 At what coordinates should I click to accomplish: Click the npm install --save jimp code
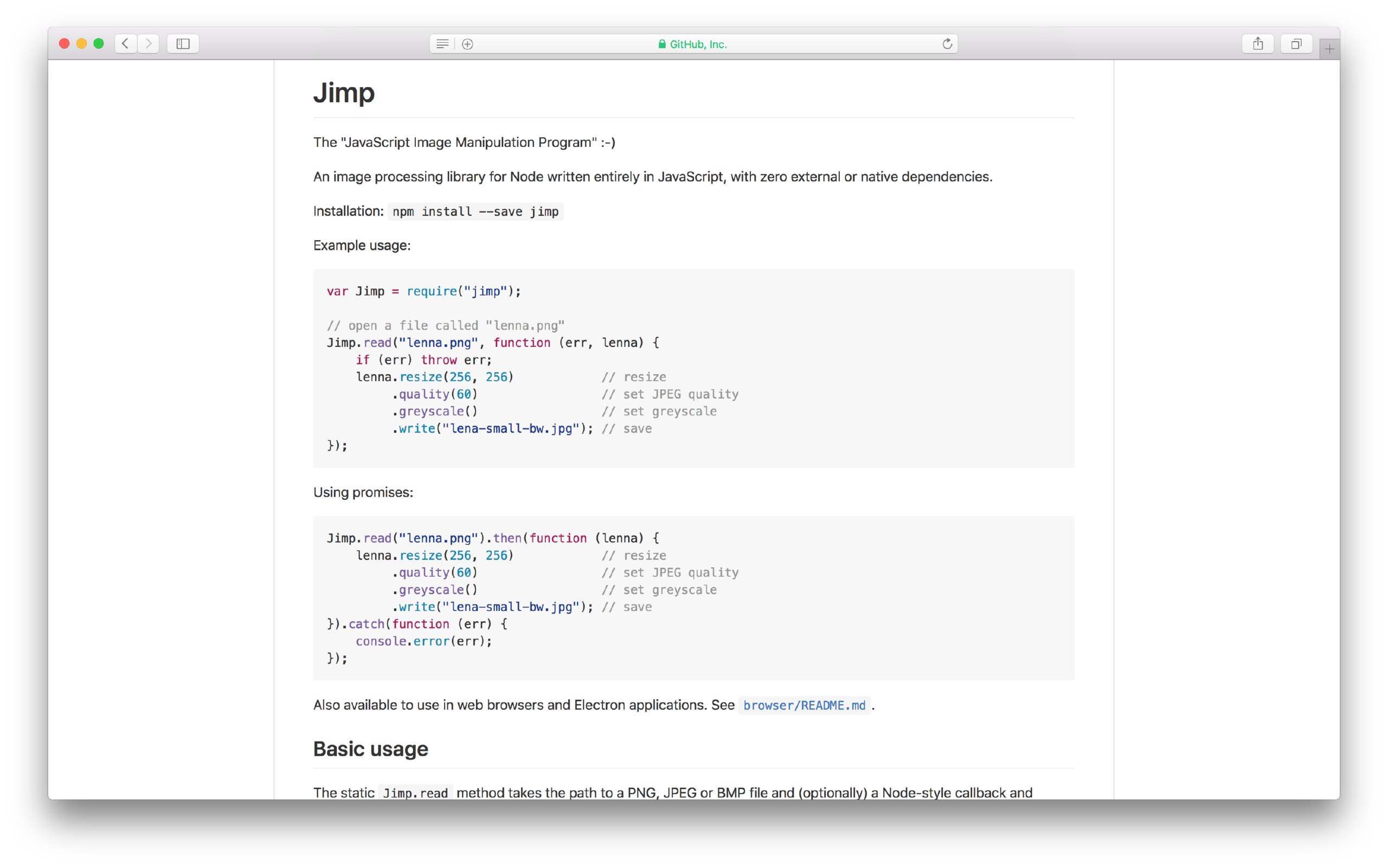(475, 211)
